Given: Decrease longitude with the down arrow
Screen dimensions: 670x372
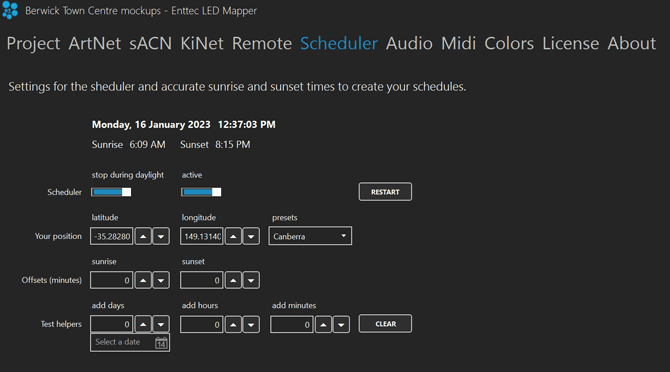Looking at the screenshot, I should (x=251, y=236).
